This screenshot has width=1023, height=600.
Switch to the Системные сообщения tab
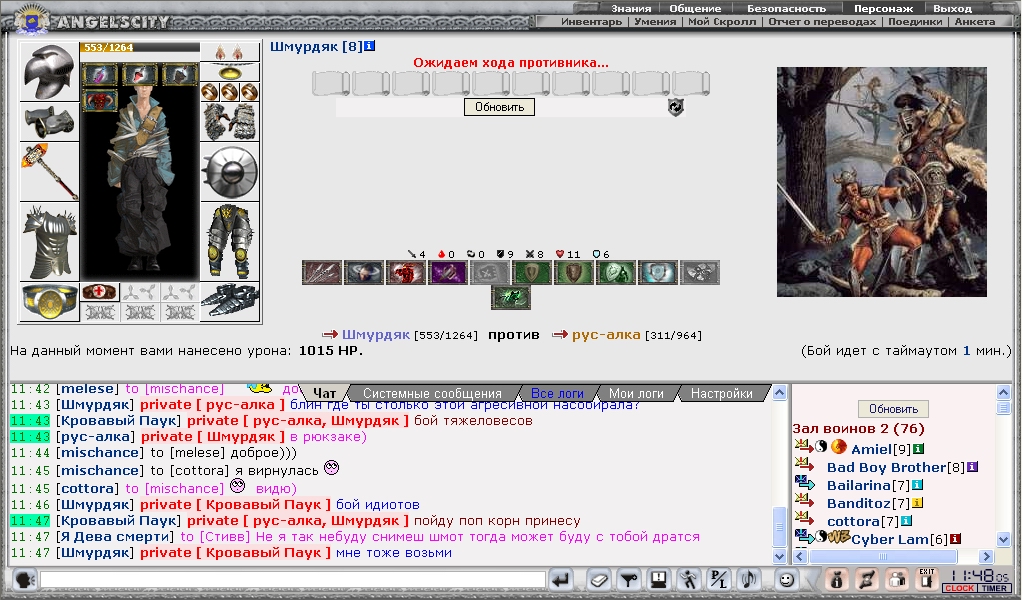[x=432, y=394]
